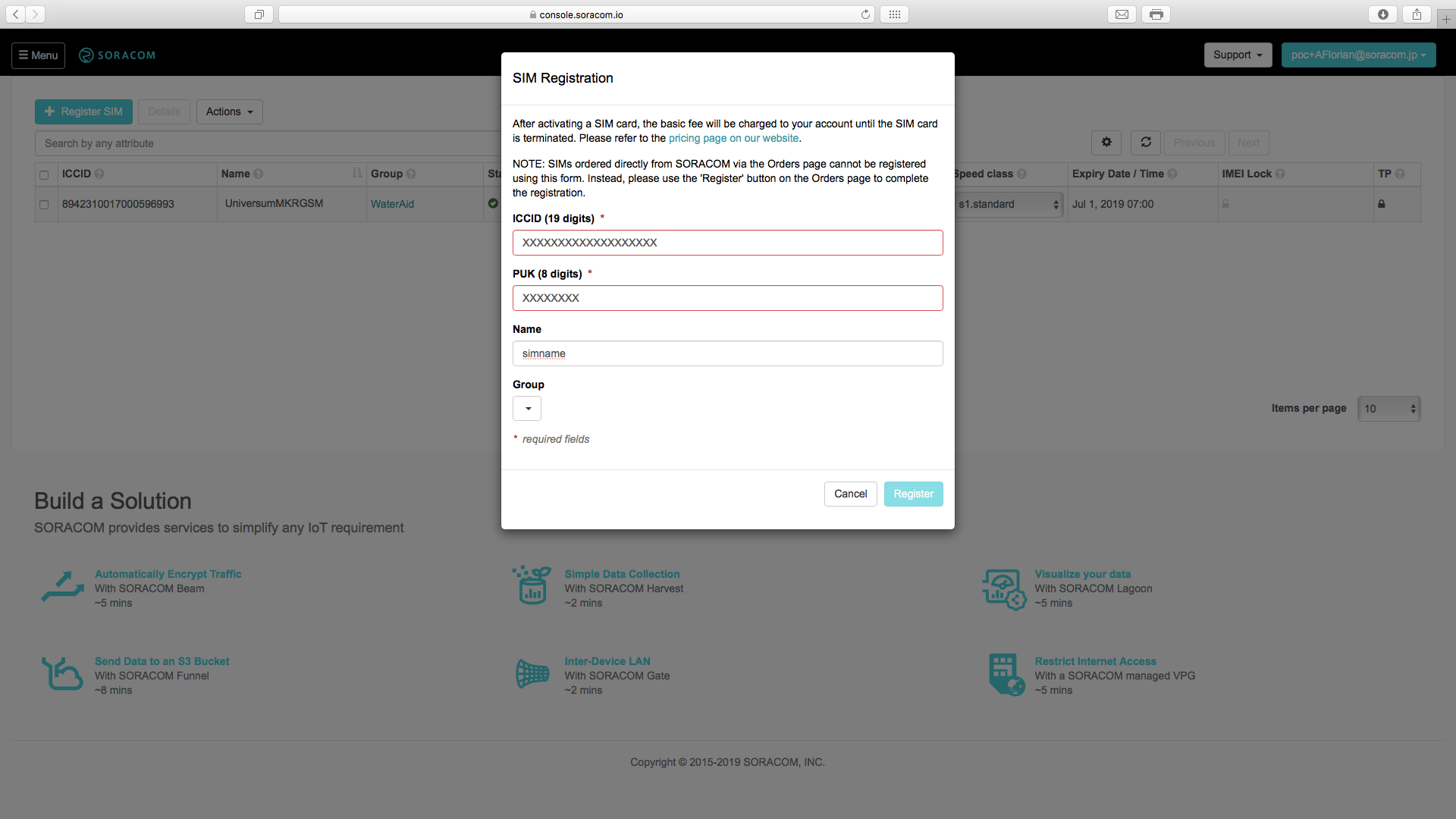Check the row checkbox for SIM 8942310017000596993

44,205
